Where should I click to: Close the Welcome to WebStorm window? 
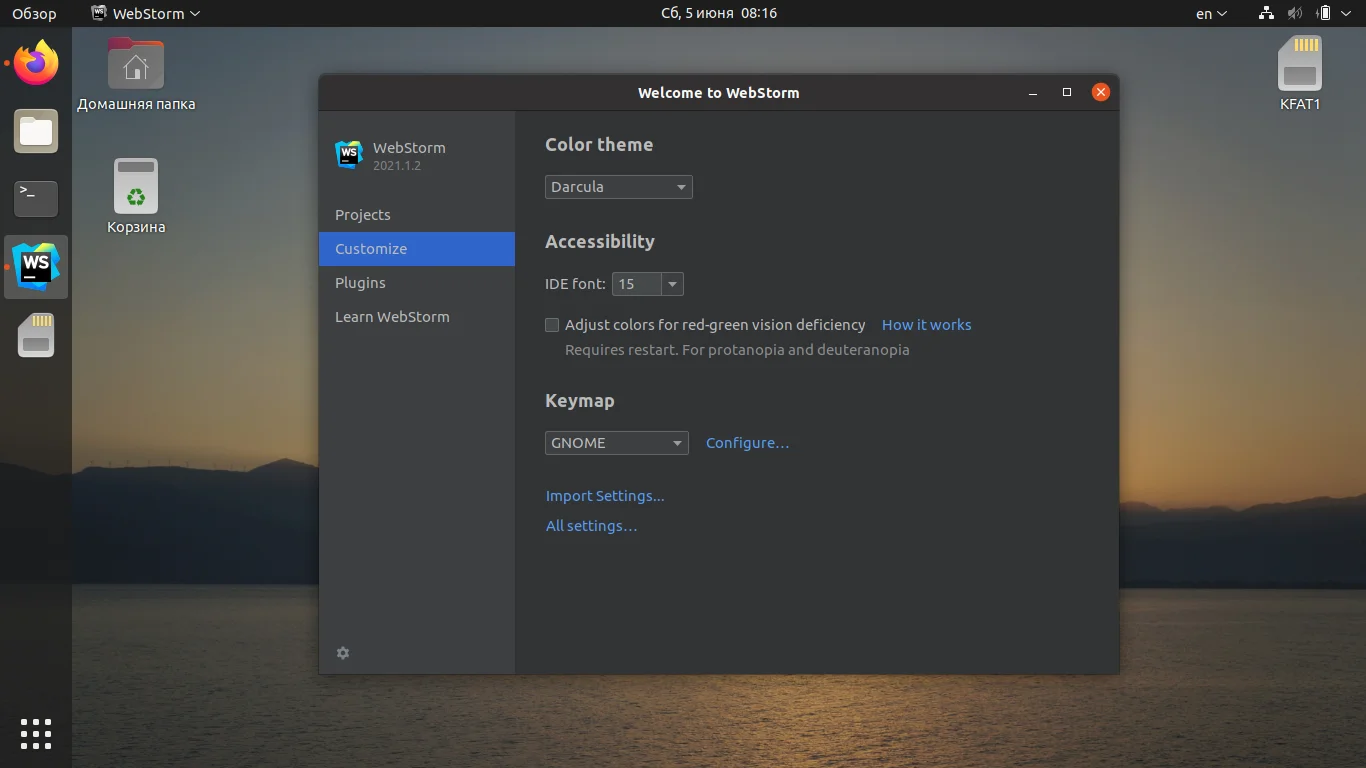tap(1101, 92)
